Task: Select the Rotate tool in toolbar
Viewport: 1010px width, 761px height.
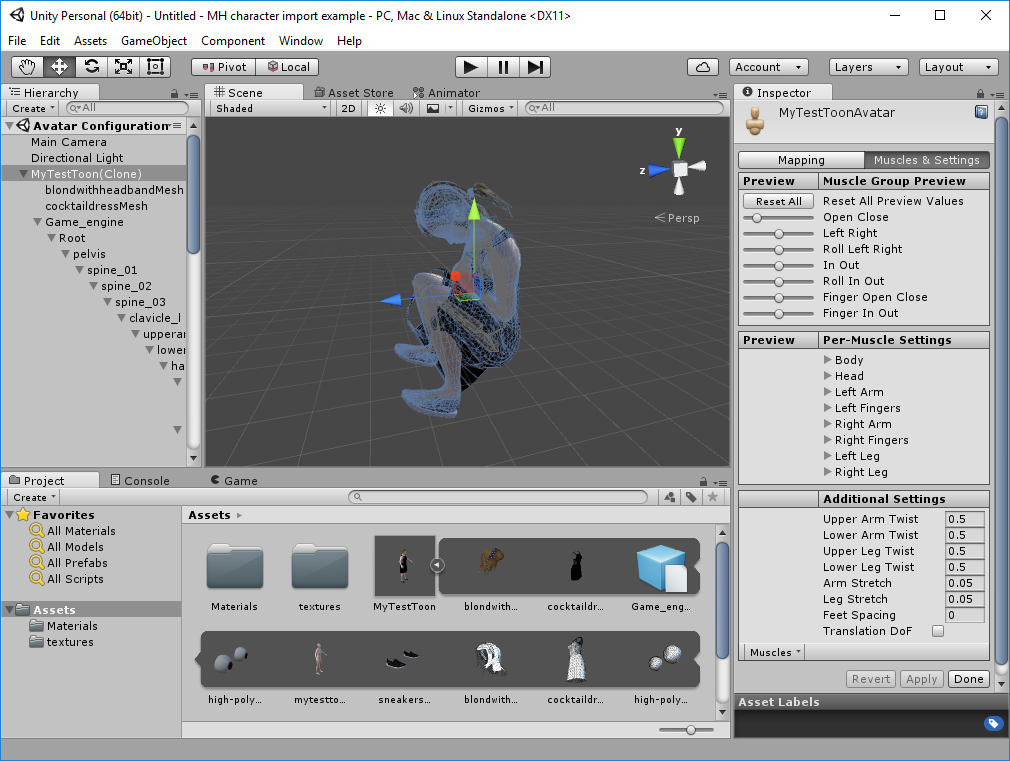Action: 91,67
